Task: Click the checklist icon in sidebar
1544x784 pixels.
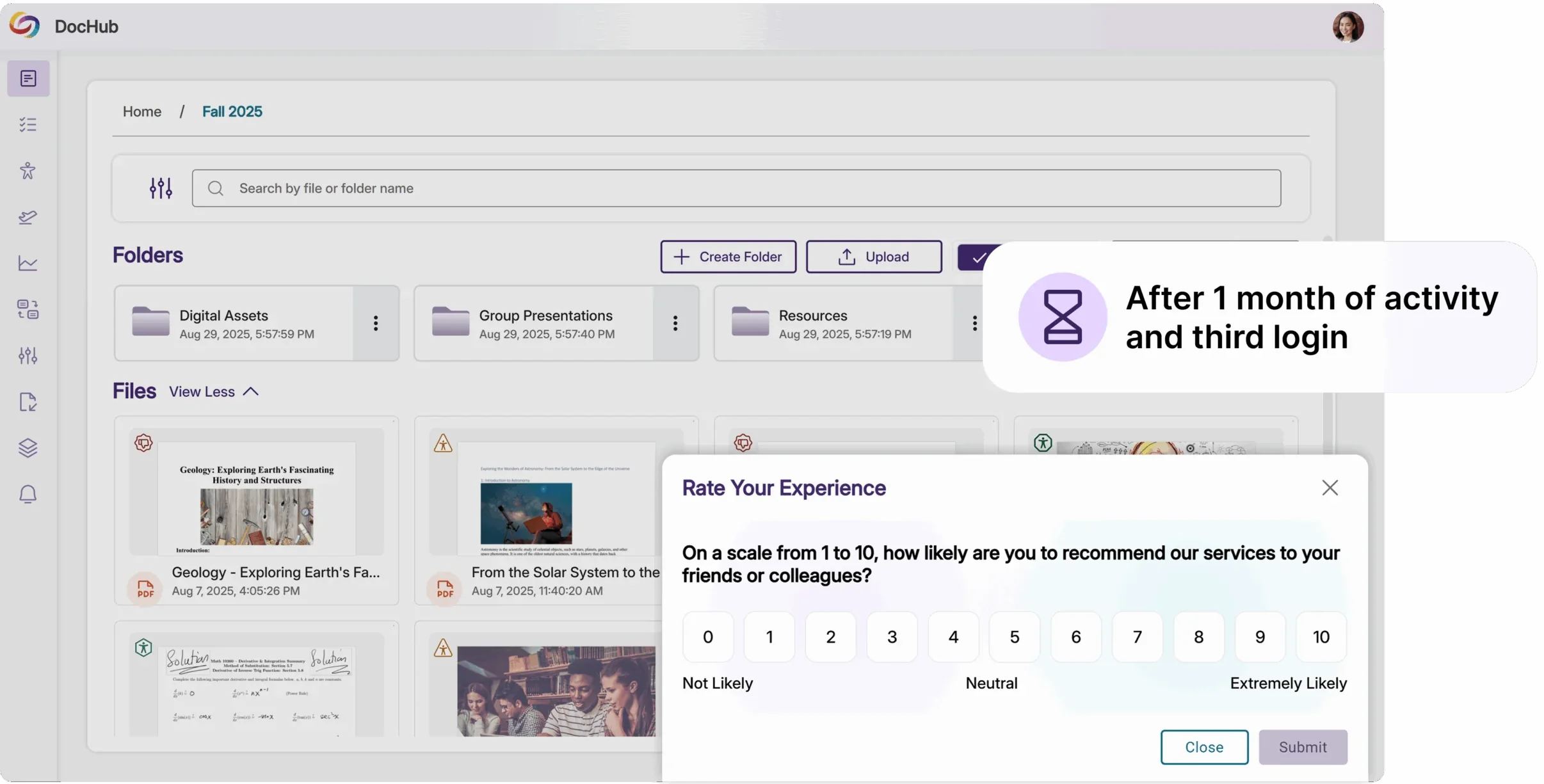Action: click(28, 124)
